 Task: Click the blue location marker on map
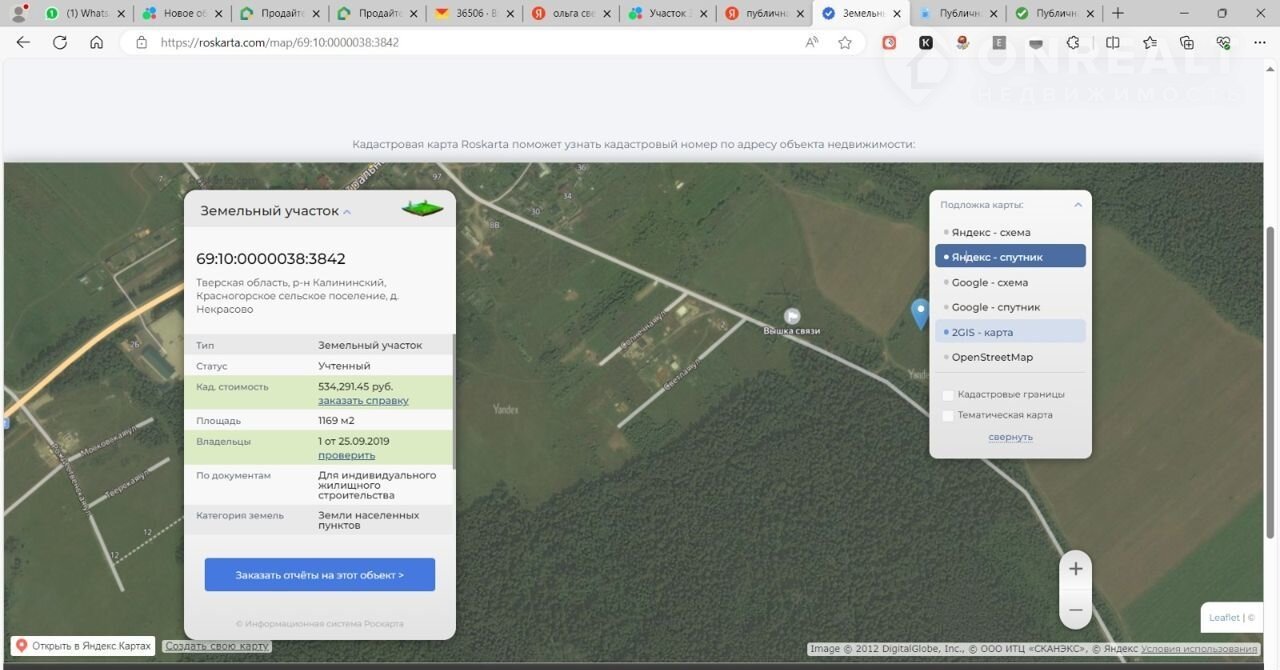tap(920, 312)
